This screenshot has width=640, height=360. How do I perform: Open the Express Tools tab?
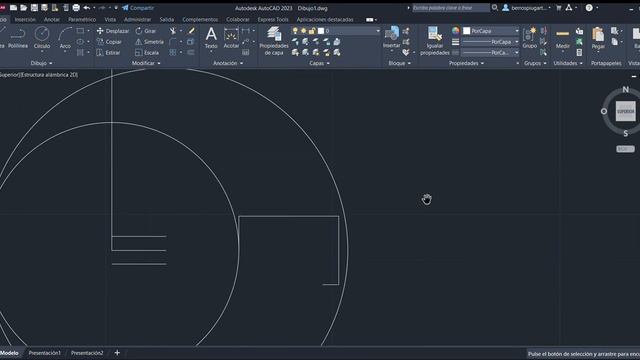point(273,19)
